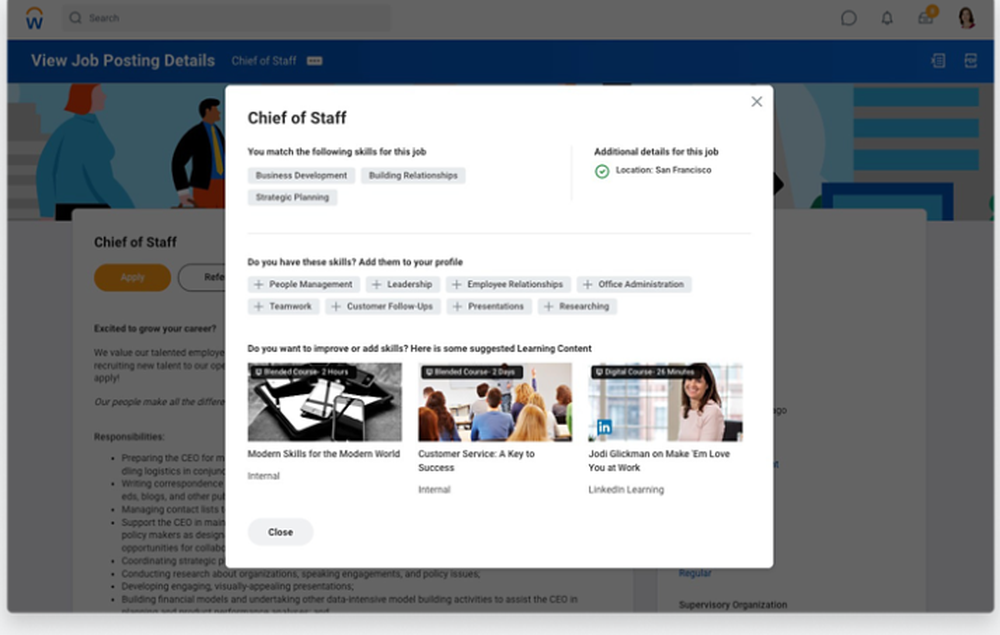Open Jodi Glickman LinkedIn course thumbnail
This screenshot has height=635, width=1000.
665,402
